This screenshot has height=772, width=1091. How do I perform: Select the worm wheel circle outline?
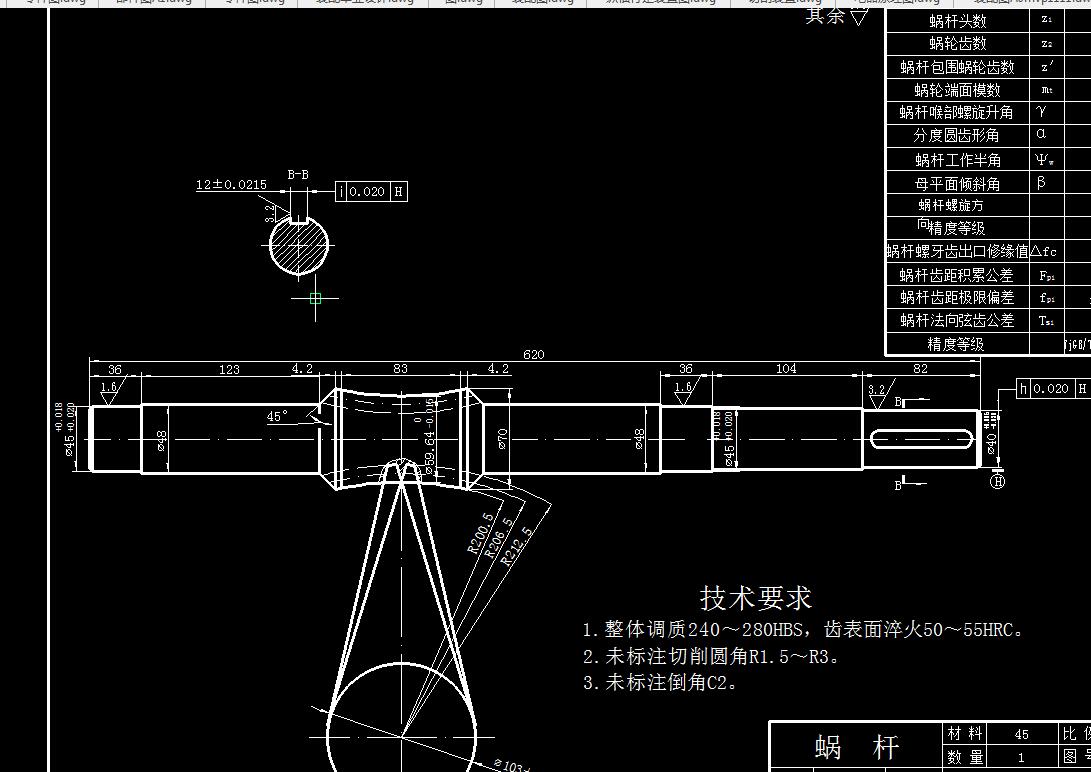[401, 718]
